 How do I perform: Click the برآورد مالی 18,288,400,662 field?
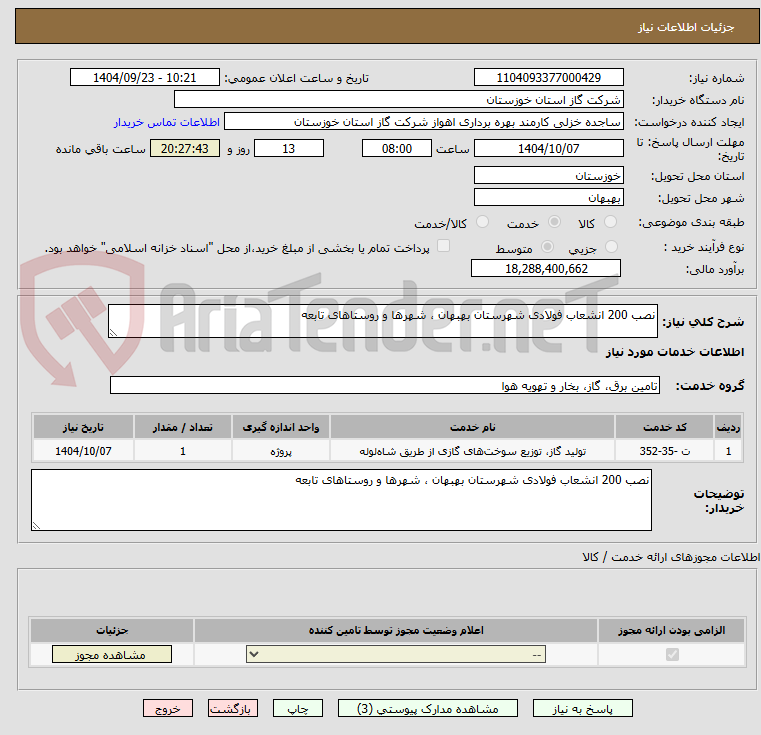tap(546, 268)
